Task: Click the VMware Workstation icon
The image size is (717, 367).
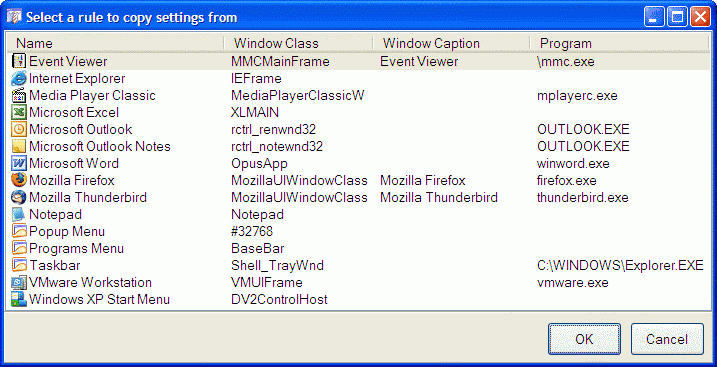Action: coord(19,282)
